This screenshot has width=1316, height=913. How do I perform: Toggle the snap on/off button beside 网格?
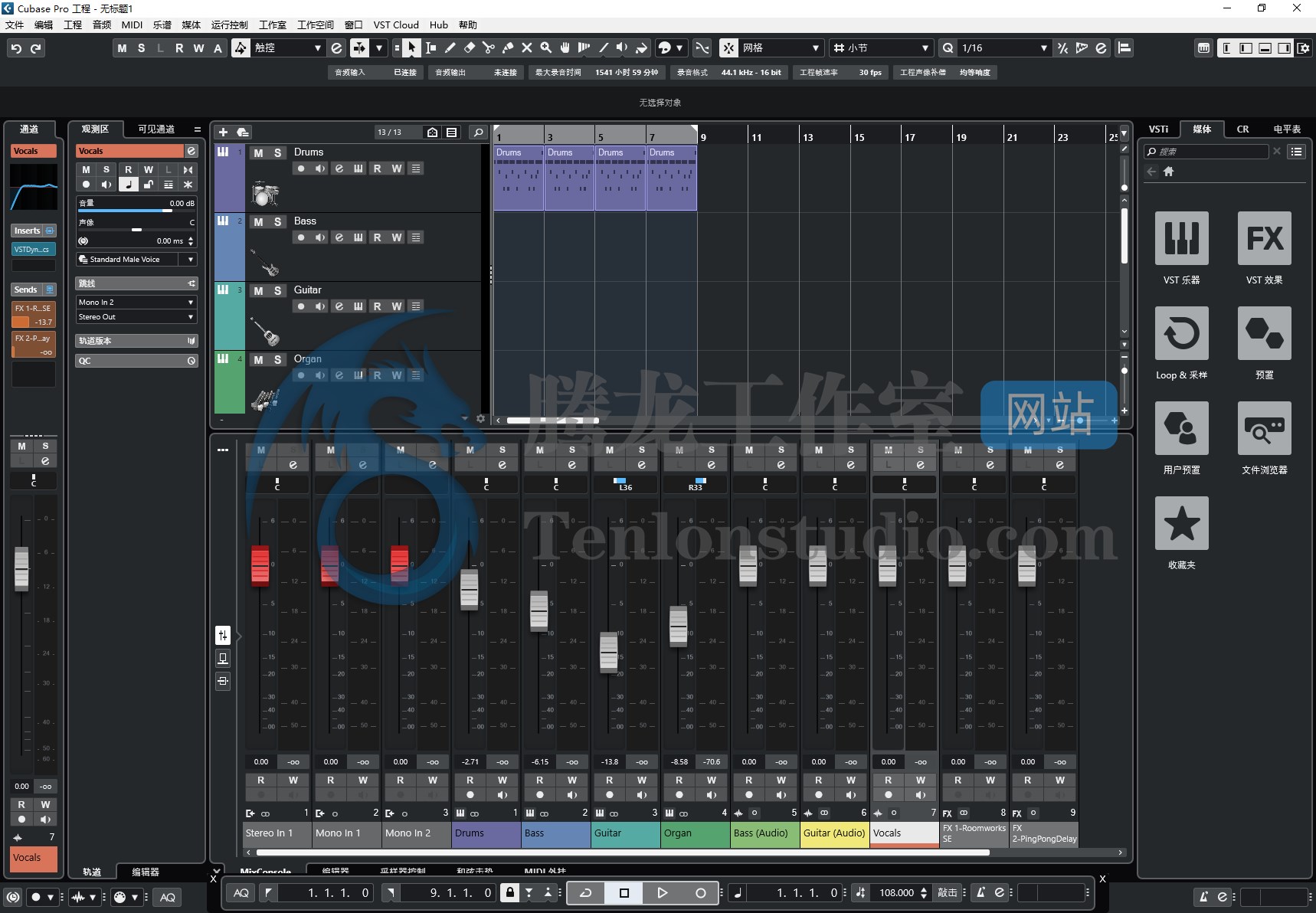tap(728, 48)
